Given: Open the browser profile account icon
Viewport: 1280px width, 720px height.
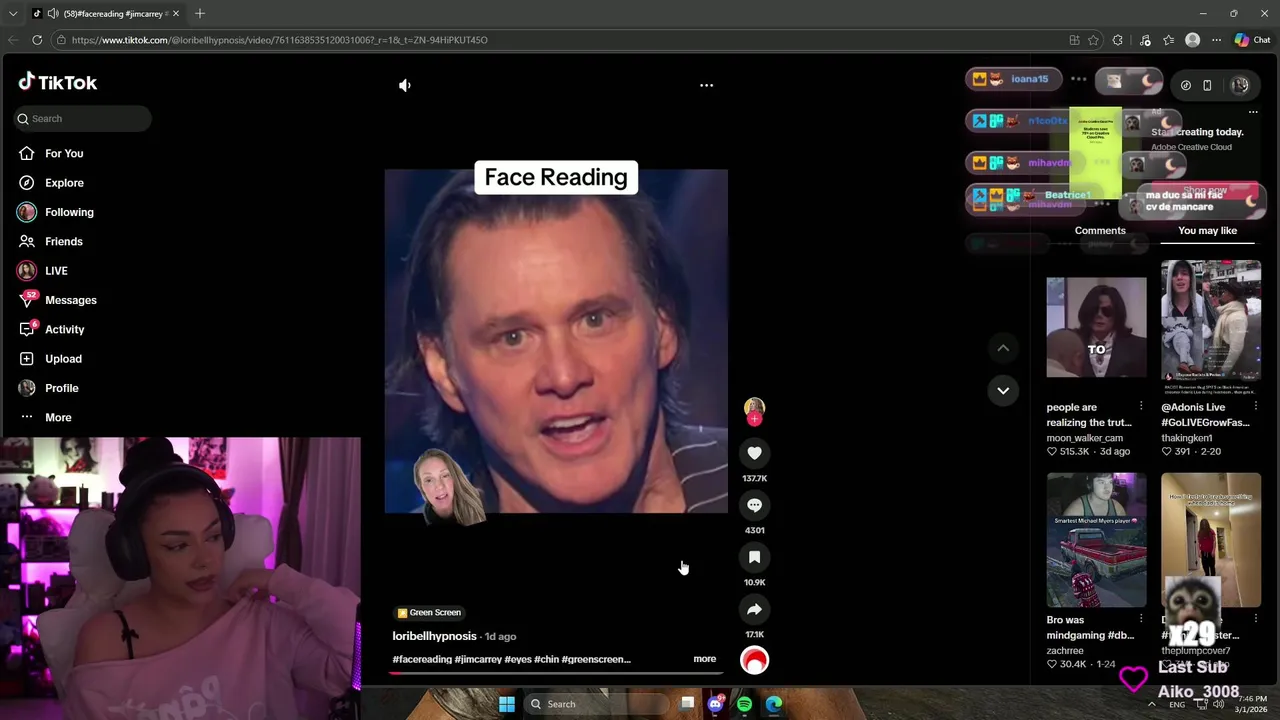Looking at the screenshot, I should 1192,40.
